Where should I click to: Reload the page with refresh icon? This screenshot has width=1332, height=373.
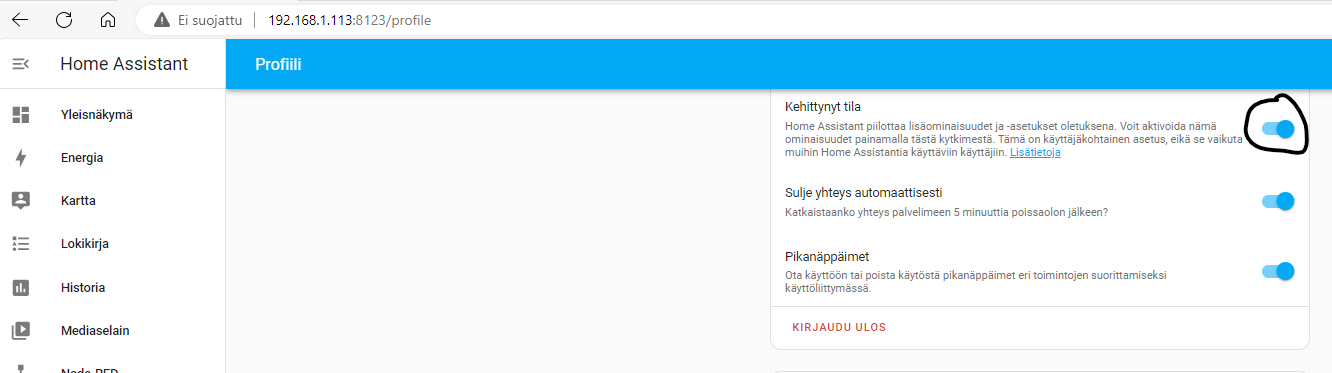[64, 20]
